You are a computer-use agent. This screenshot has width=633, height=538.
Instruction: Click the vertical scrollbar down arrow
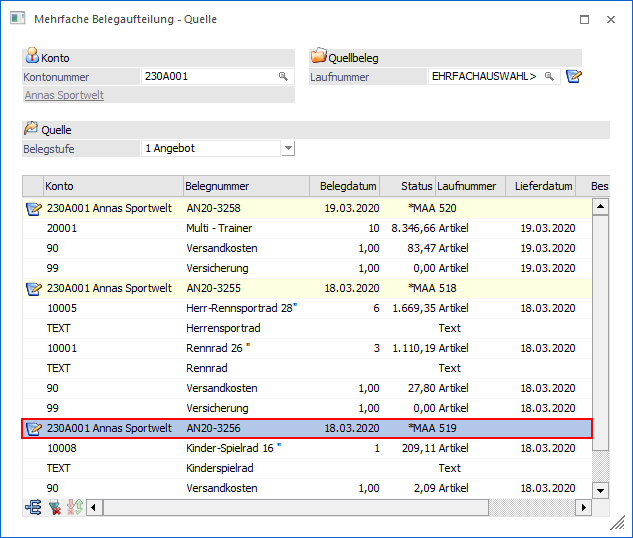[x=600, y=490]
